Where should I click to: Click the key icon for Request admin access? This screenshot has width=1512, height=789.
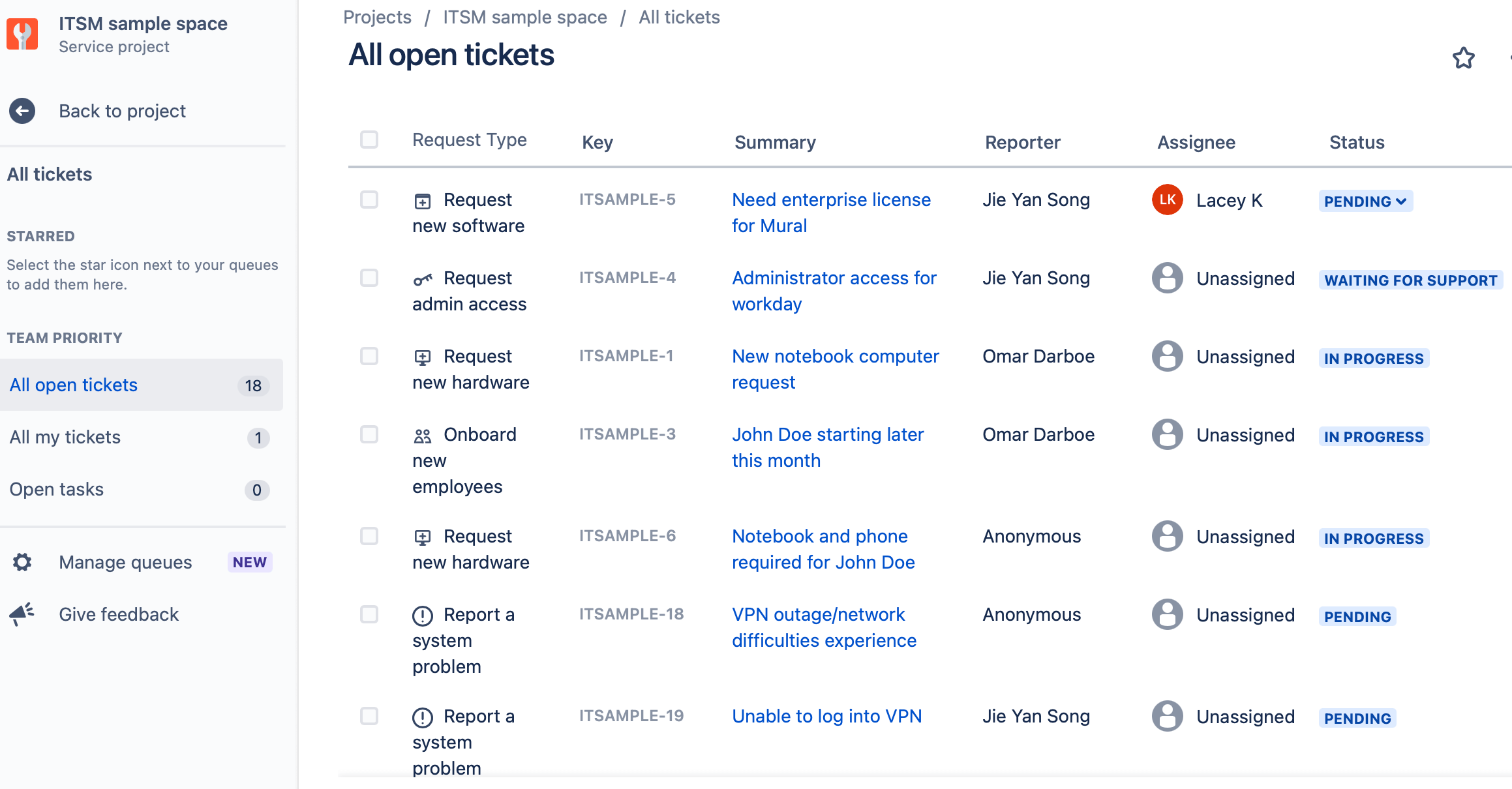(423, 278)
